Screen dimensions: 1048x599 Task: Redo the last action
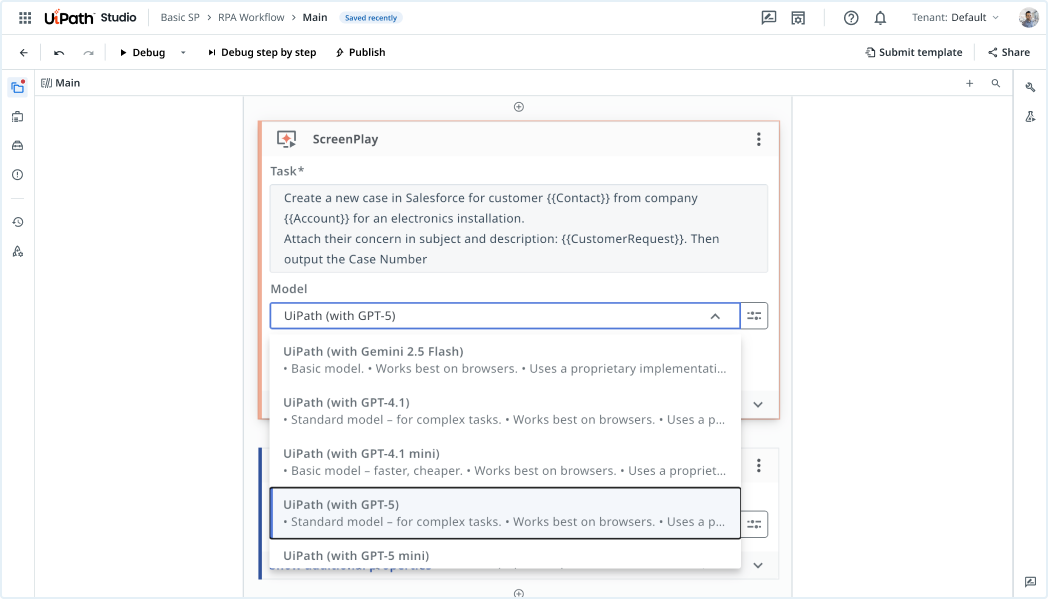point(88,52)
